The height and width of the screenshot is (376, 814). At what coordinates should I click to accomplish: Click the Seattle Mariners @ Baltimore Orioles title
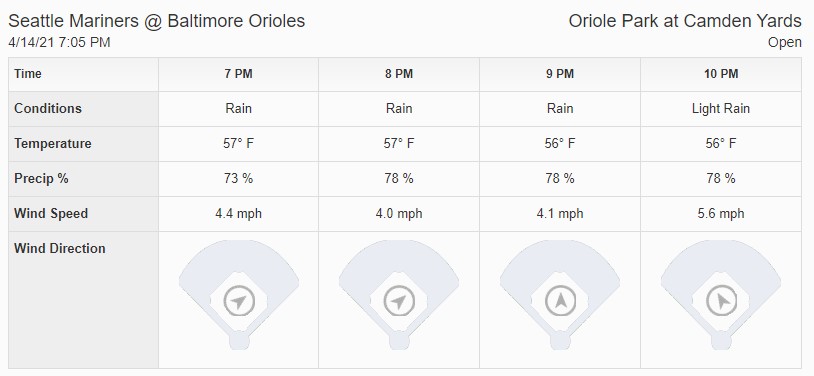pos(157,21)
